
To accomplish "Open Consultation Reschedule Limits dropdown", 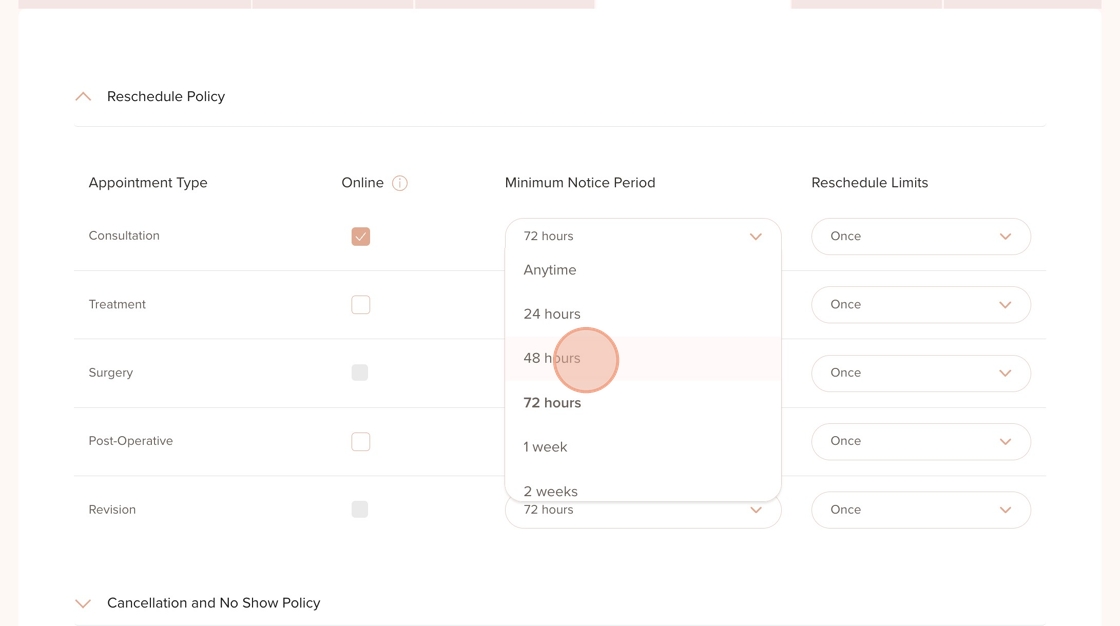I will pyautogui.click(x=920, y=237).
